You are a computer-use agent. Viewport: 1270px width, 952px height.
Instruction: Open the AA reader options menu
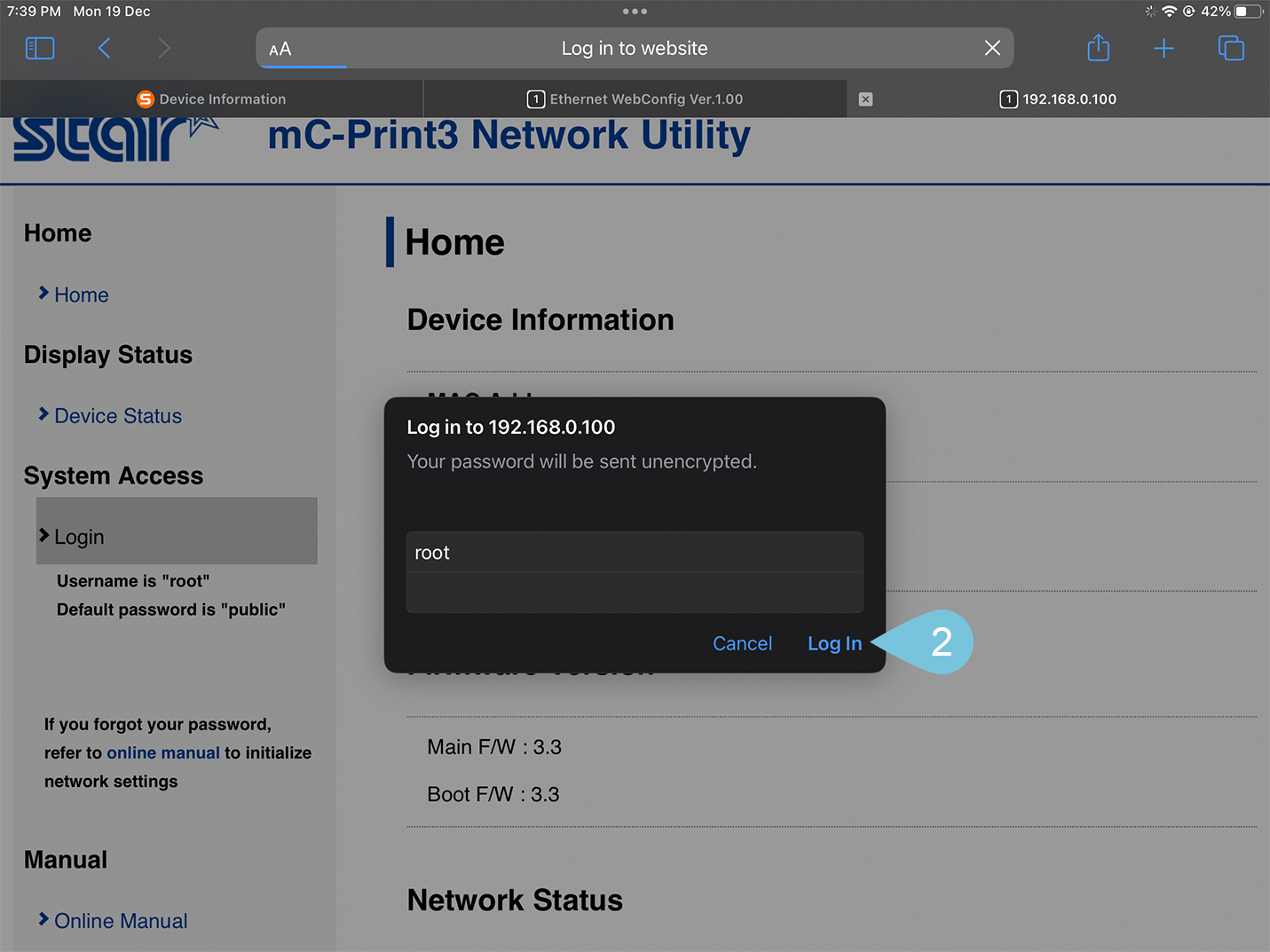(x=280, y=49)
